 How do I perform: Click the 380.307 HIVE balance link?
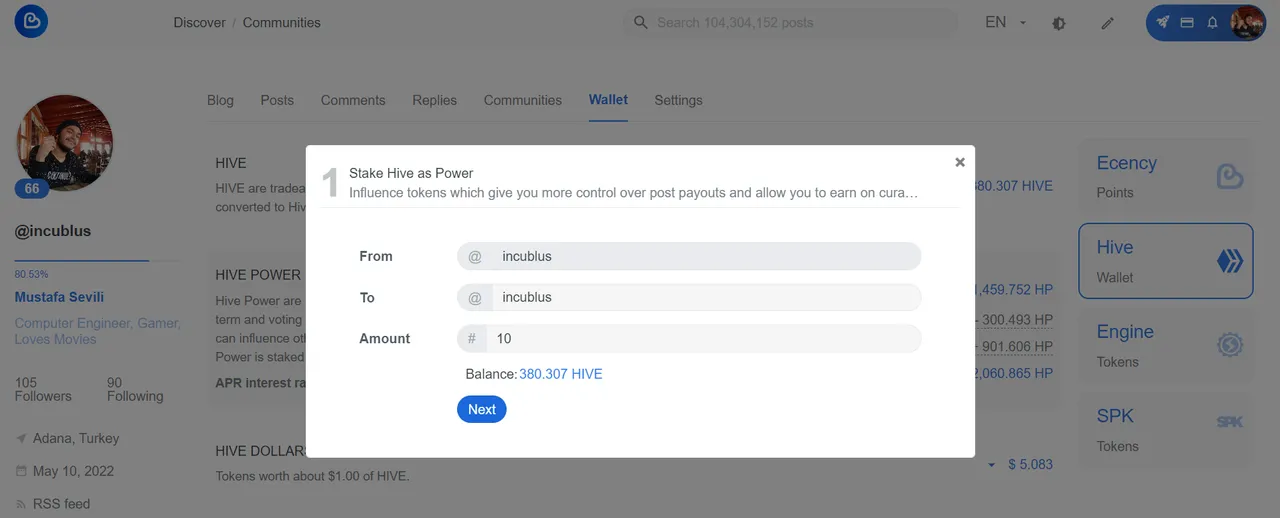pos(560,374)
